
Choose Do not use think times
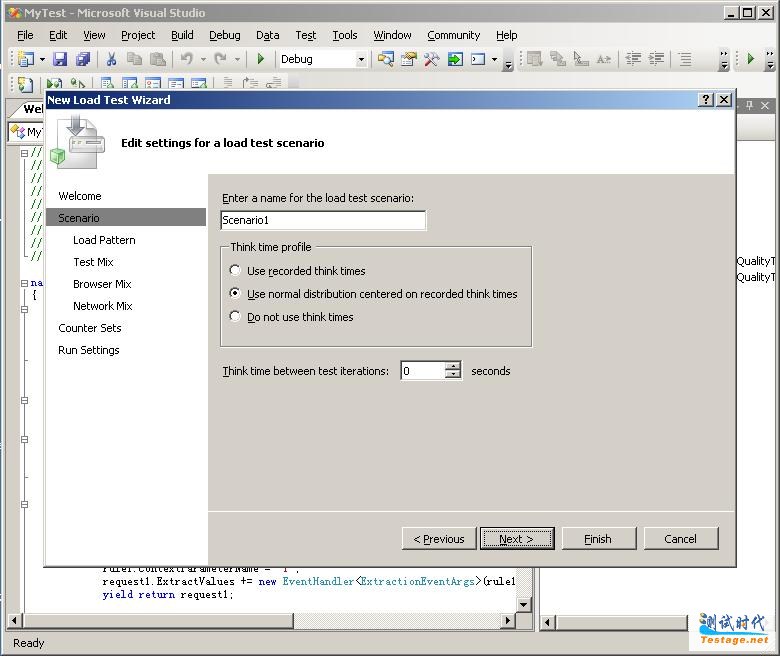236,317
